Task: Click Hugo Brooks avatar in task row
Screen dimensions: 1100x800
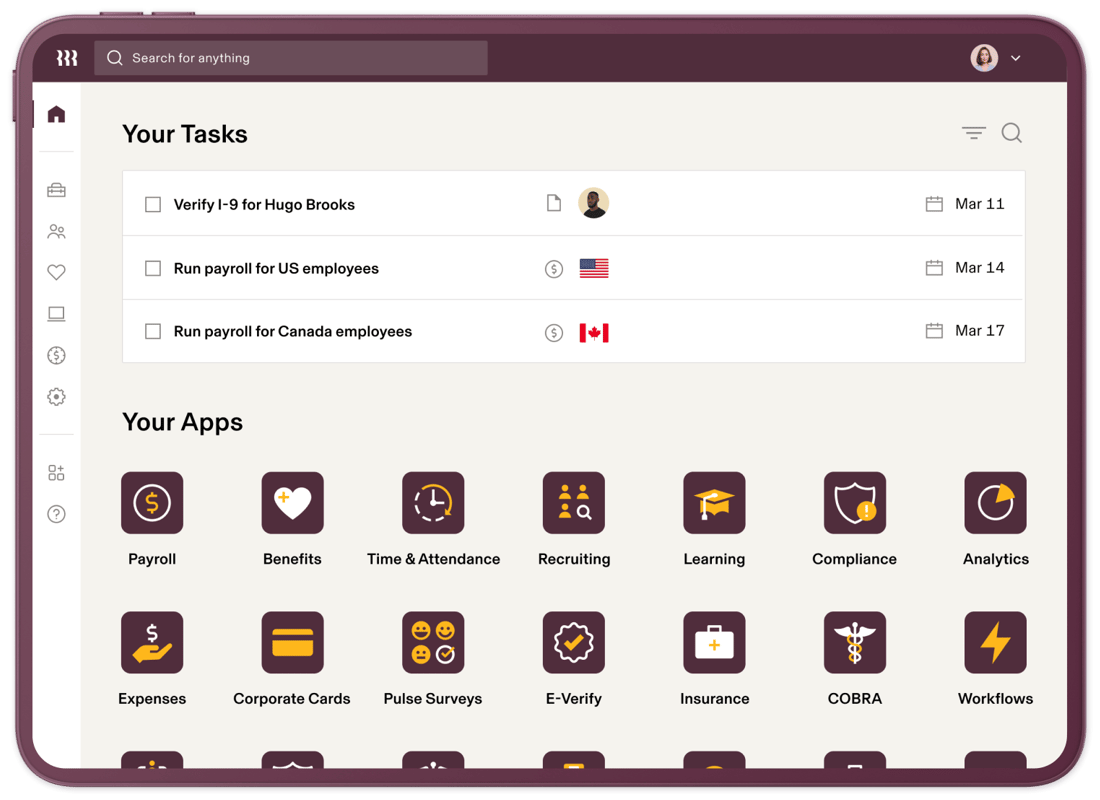Action: point(593,204)
